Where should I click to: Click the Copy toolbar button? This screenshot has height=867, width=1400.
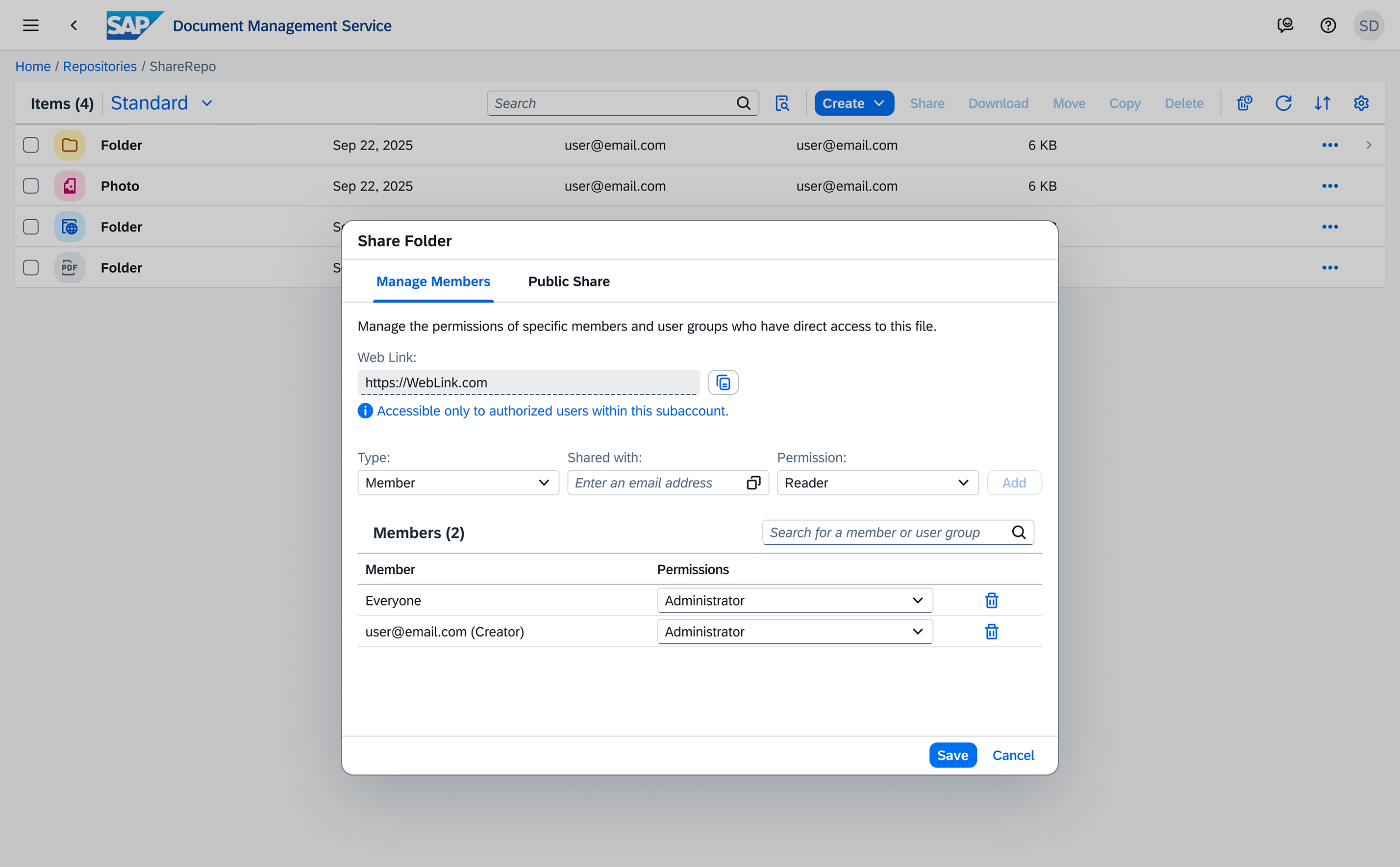(1125, 103)
